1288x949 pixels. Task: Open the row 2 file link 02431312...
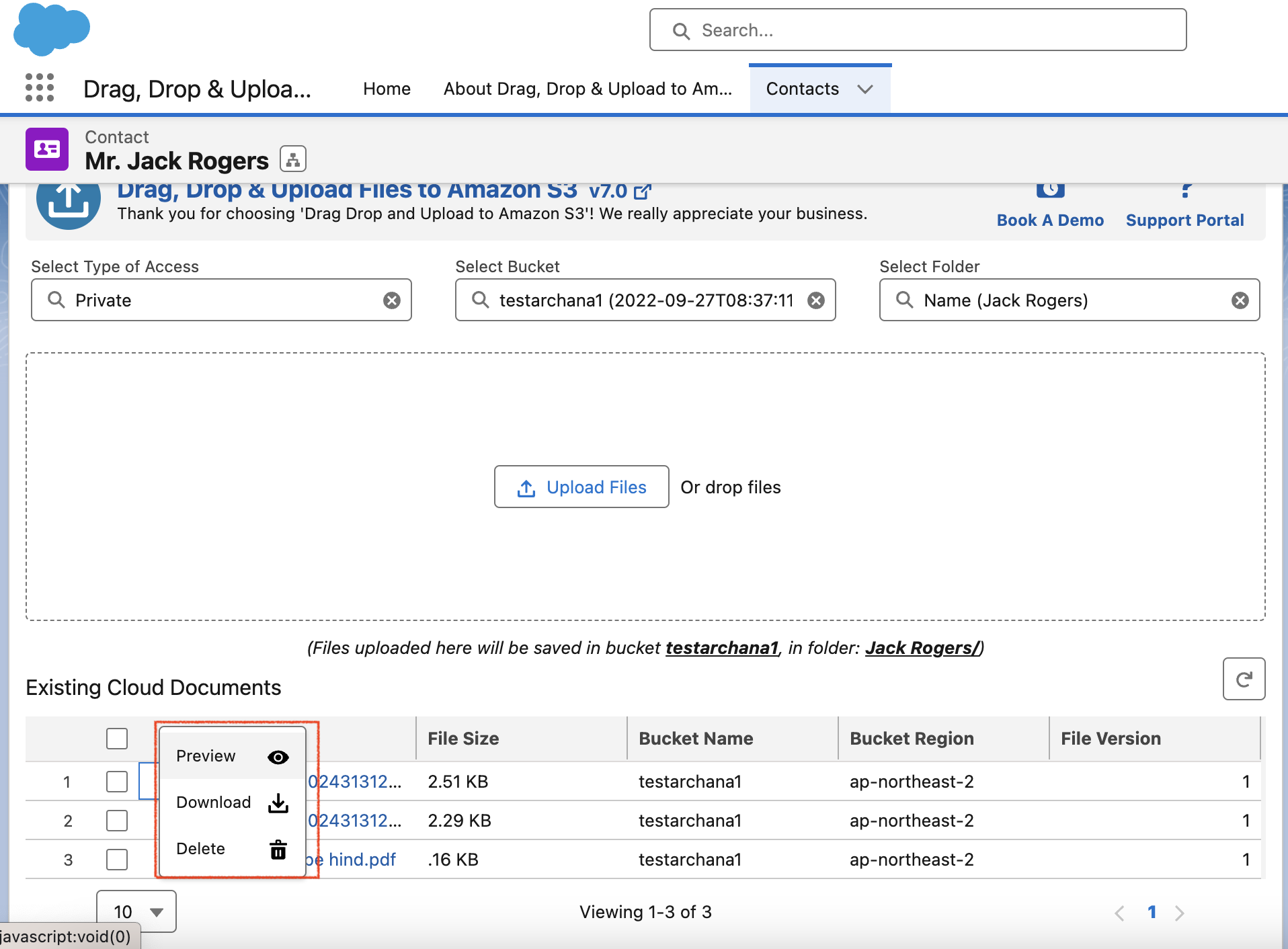pyautogui.click(x=354, y=821)
